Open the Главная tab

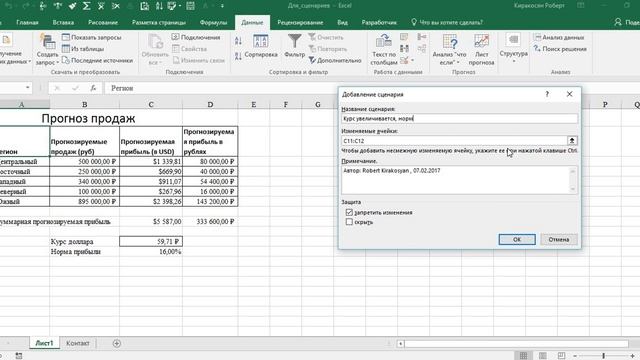pyautogui.click(x=27, y=22)
